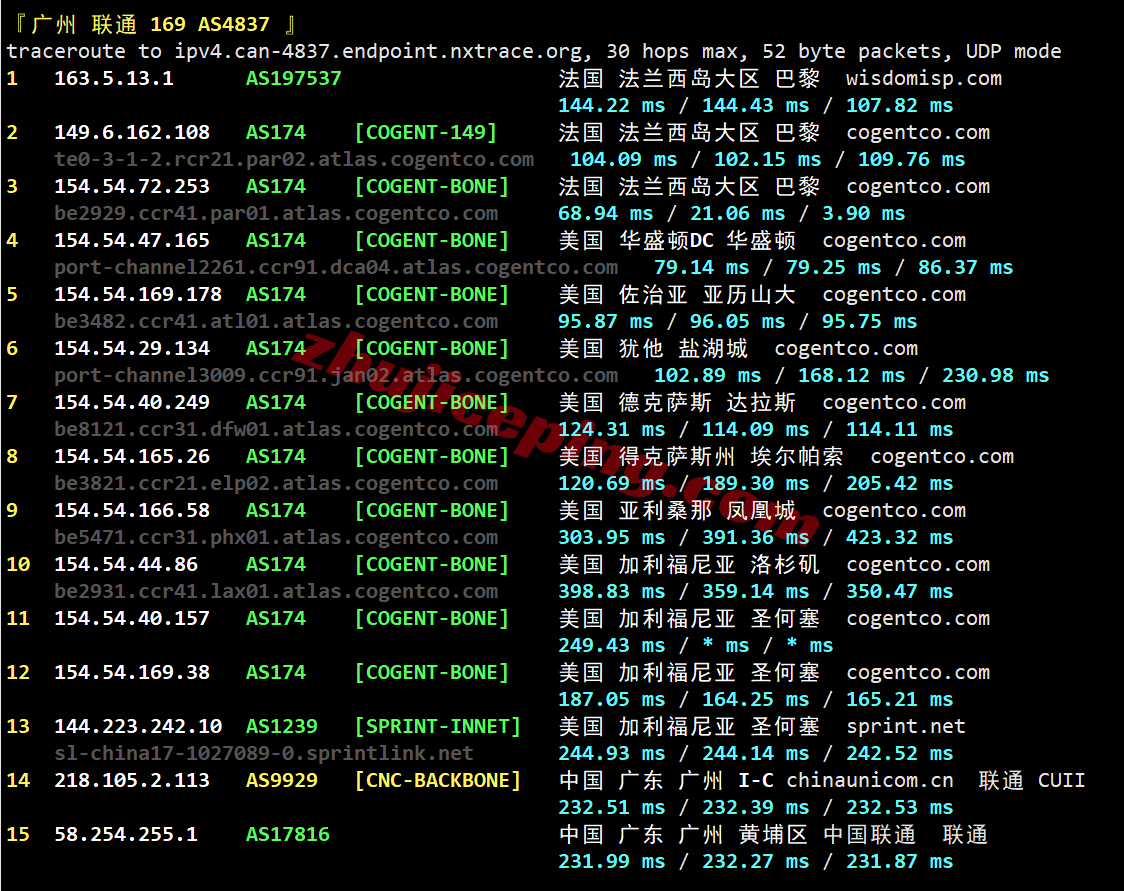This screenshot has height=891, width=1124.
Task: Click the [COGENT-149] tag on hop 2
Action: point(426,132)
